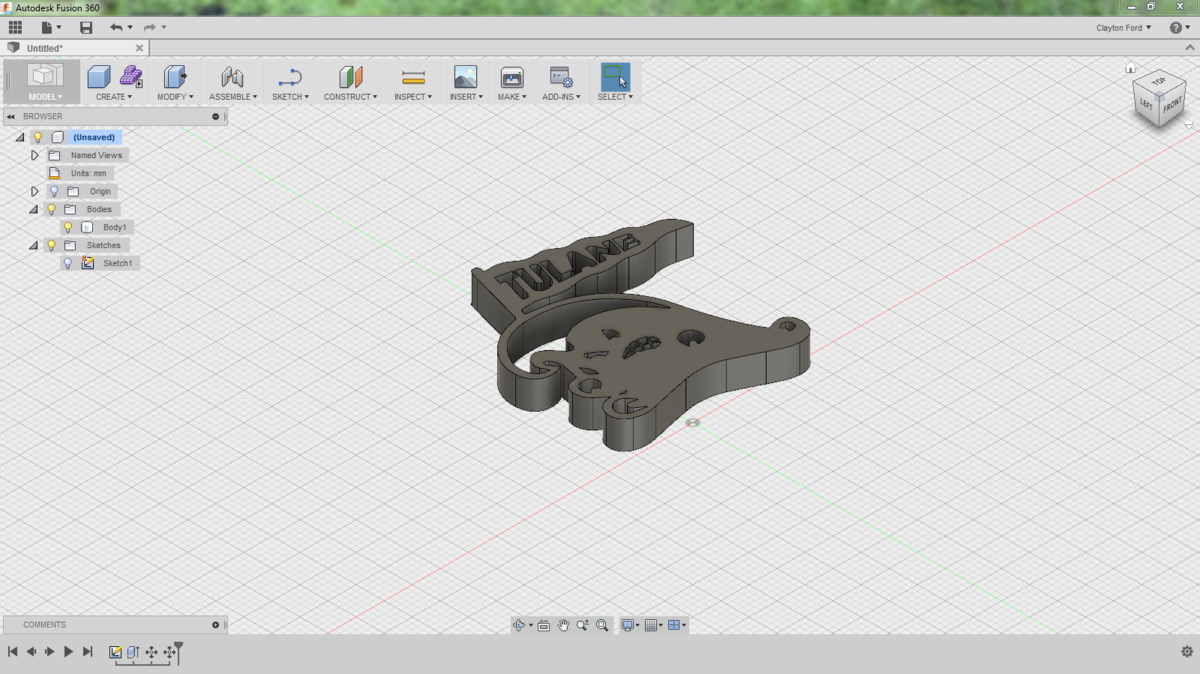Viewport: 1200px width, 674px height.
Task: Collapse the Bodies folder
Action: click(33, 209)
